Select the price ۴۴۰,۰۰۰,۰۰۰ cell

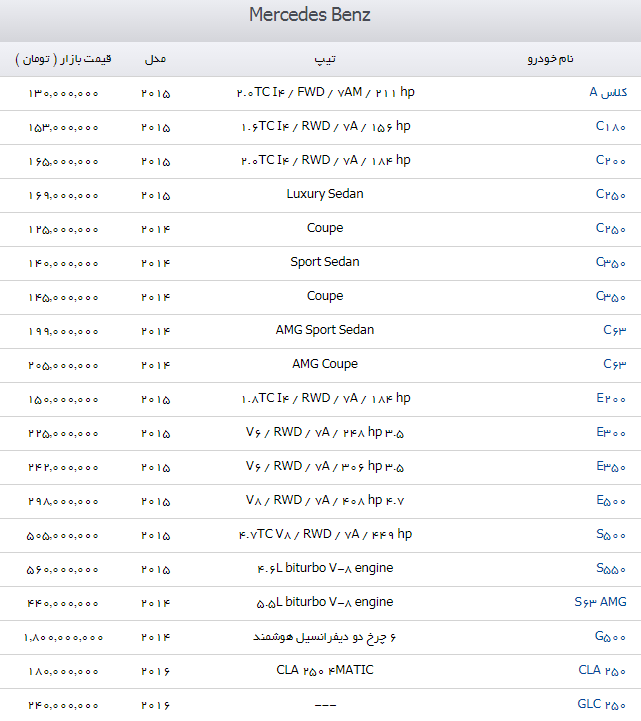[63, 603]
